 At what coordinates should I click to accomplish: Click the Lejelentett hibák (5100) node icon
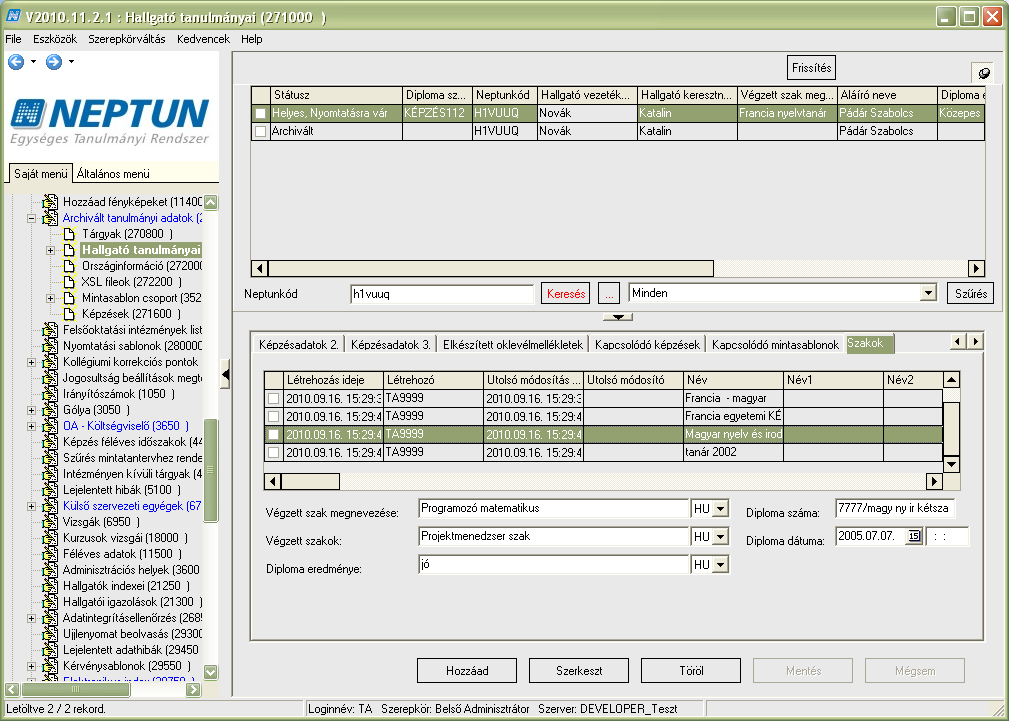[50, 490]
